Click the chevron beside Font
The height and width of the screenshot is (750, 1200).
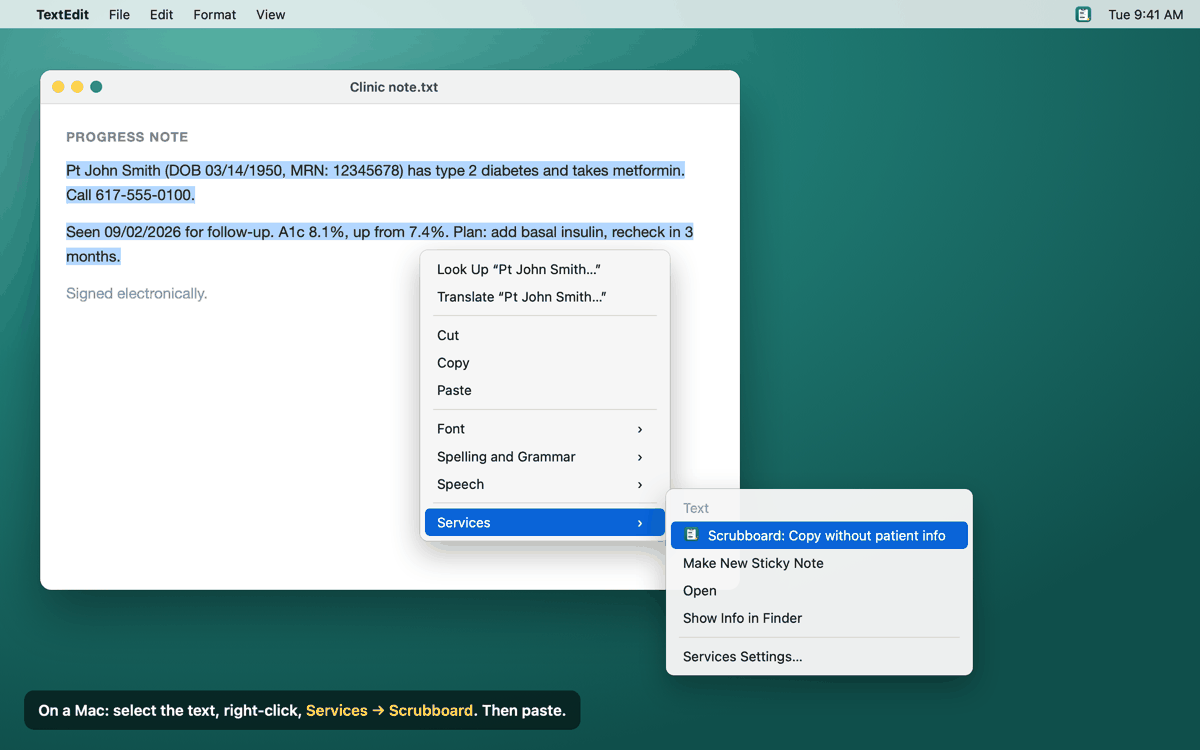click(640, 429)
